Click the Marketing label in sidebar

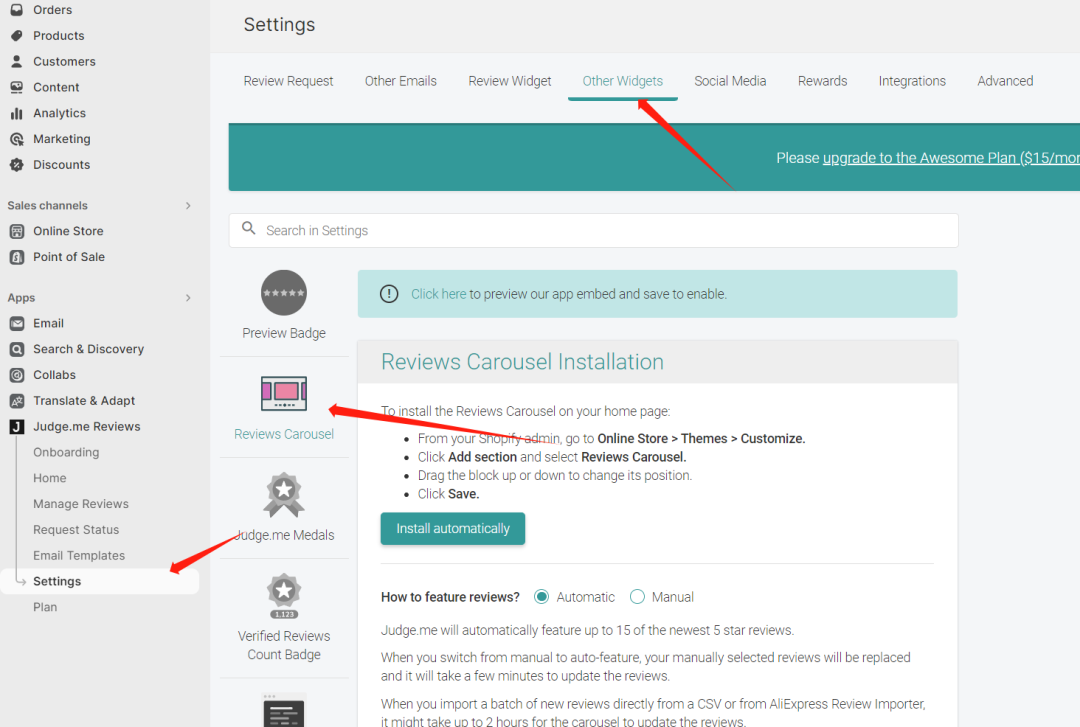pos(61,139)
